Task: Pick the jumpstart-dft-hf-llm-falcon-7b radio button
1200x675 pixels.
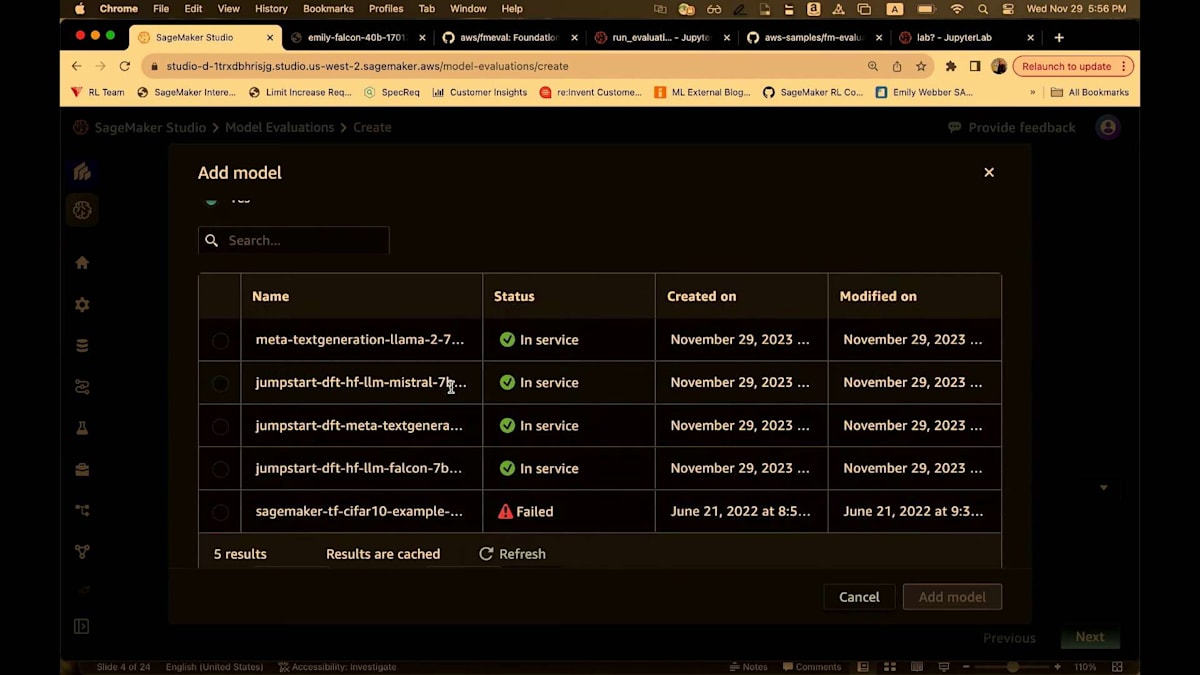Action: 220,470
